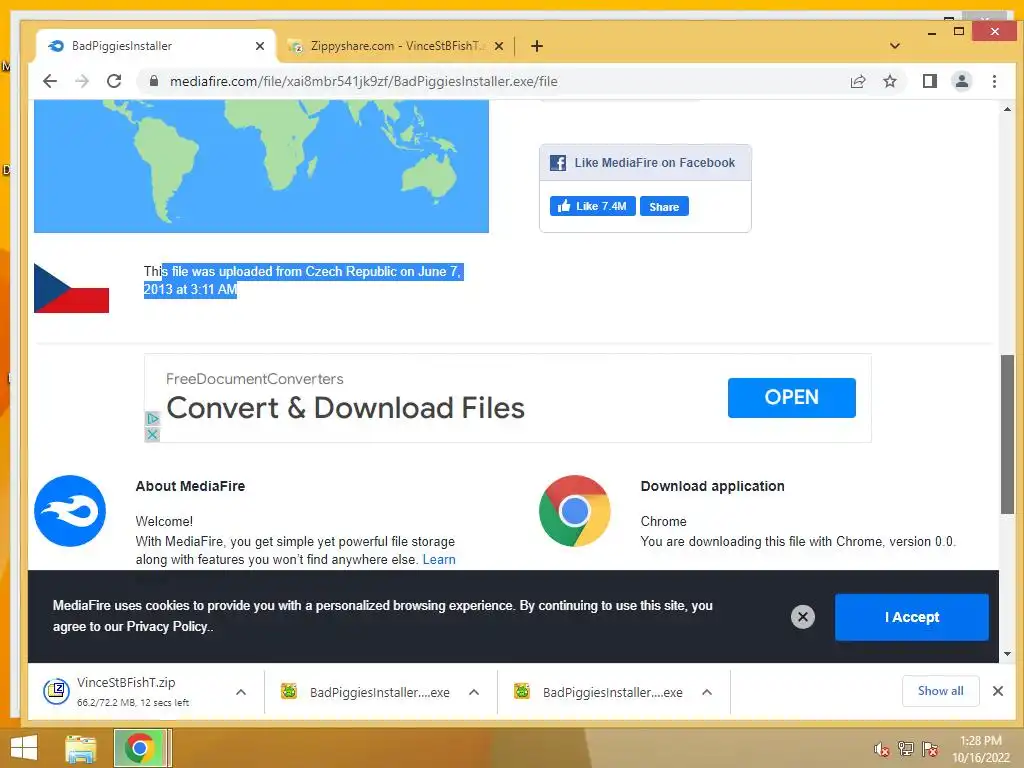1024x768 pixels.
Task: Click the scrollbar up arrow
Action: (1007, 109)
